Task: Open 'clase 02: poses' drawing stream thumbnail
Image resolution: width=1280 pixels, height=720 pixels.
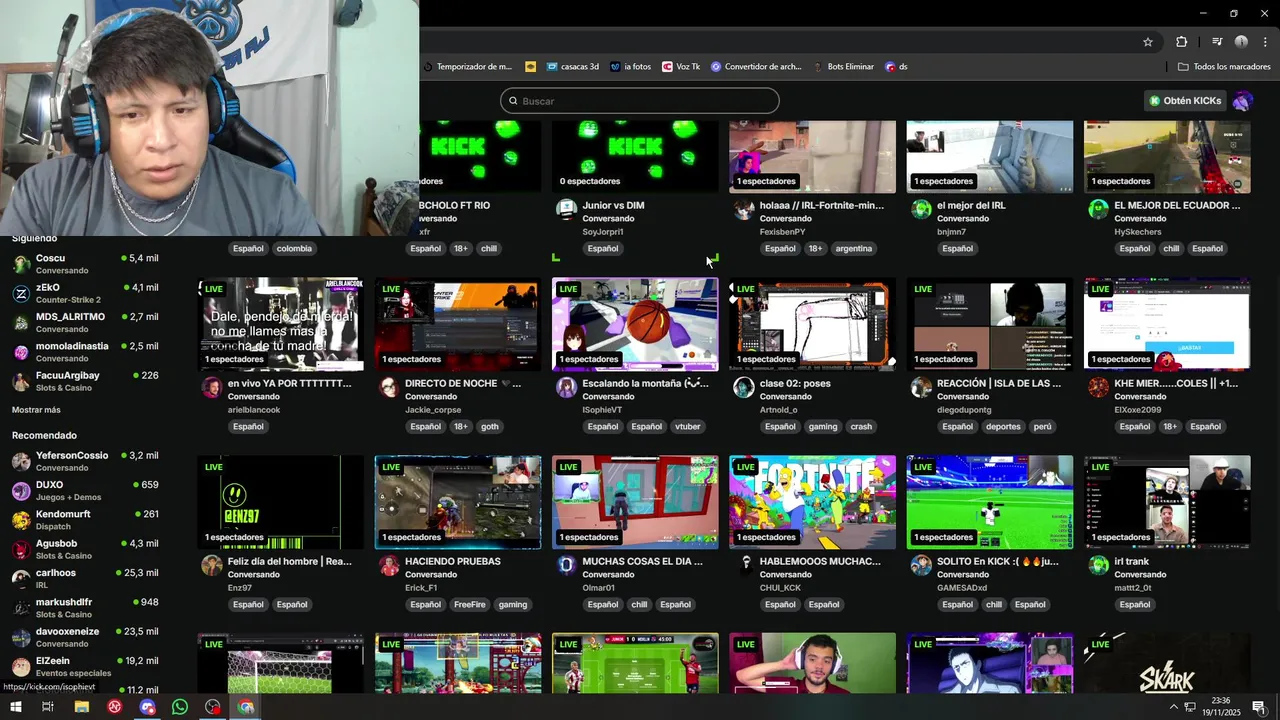Action: pos(812,325)
